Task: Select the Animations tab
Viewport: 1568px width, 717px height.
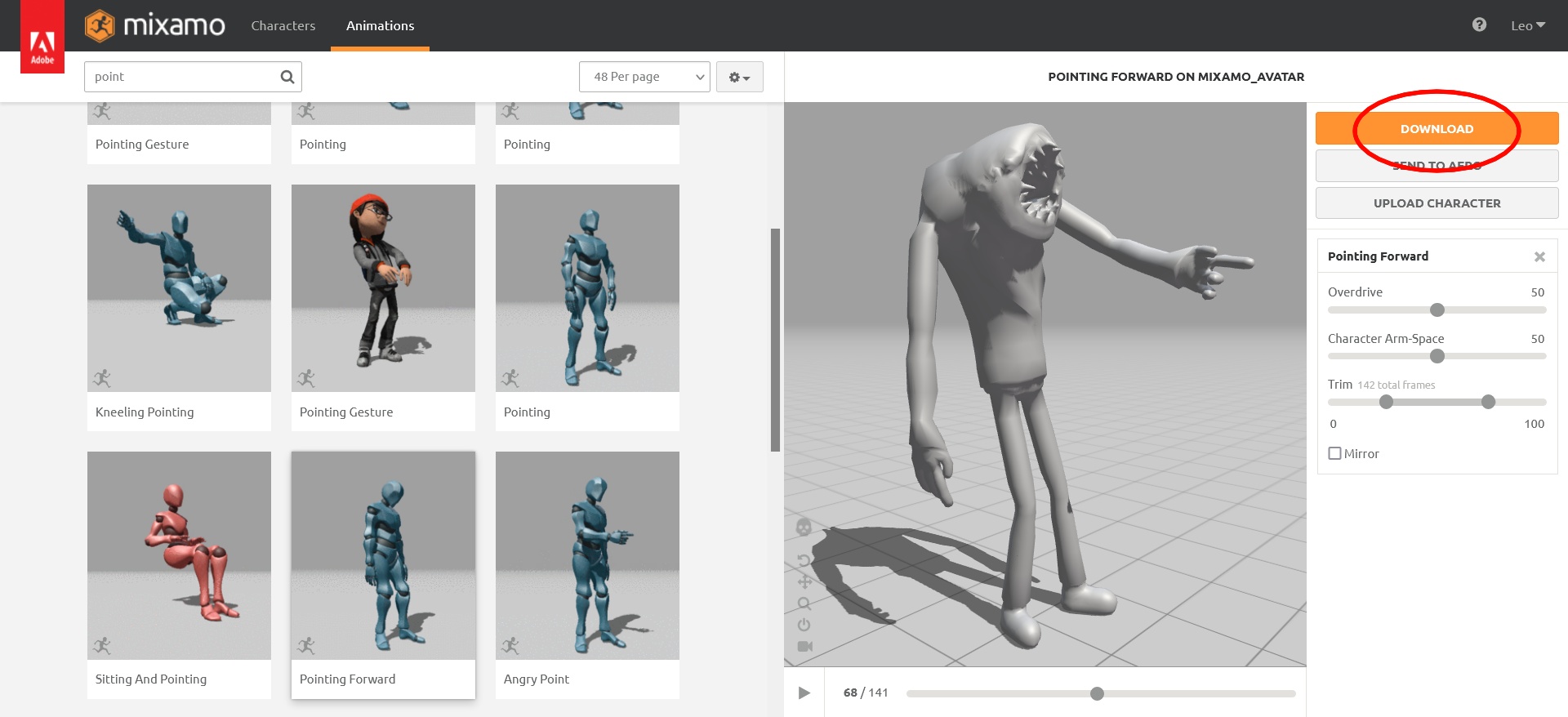Action: (x=380, y=25)
